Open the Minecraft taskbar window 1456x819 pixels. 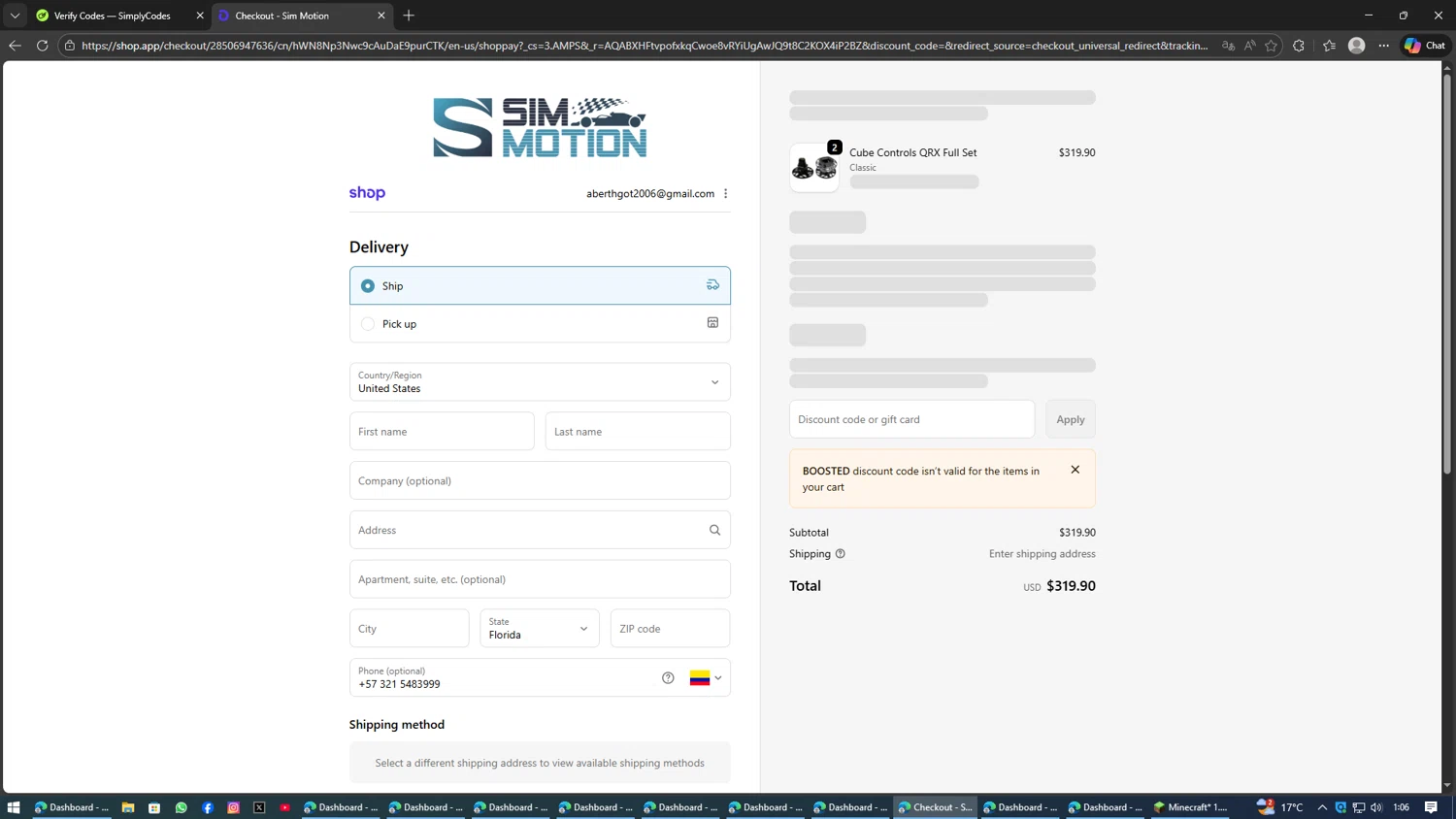tap(1190, 807)
